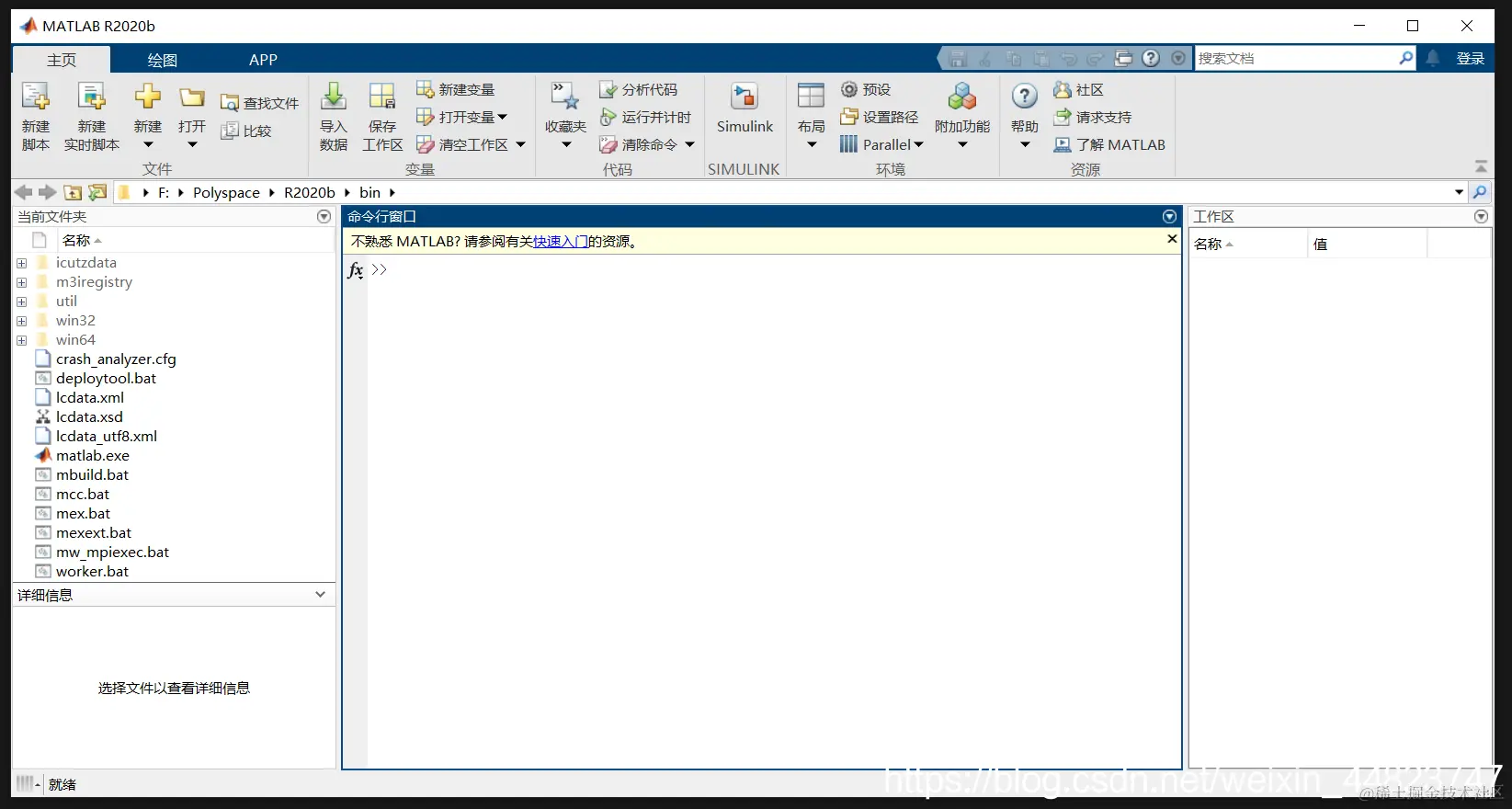Click Analyze Code (分析代码)

(x=638, y=89)
